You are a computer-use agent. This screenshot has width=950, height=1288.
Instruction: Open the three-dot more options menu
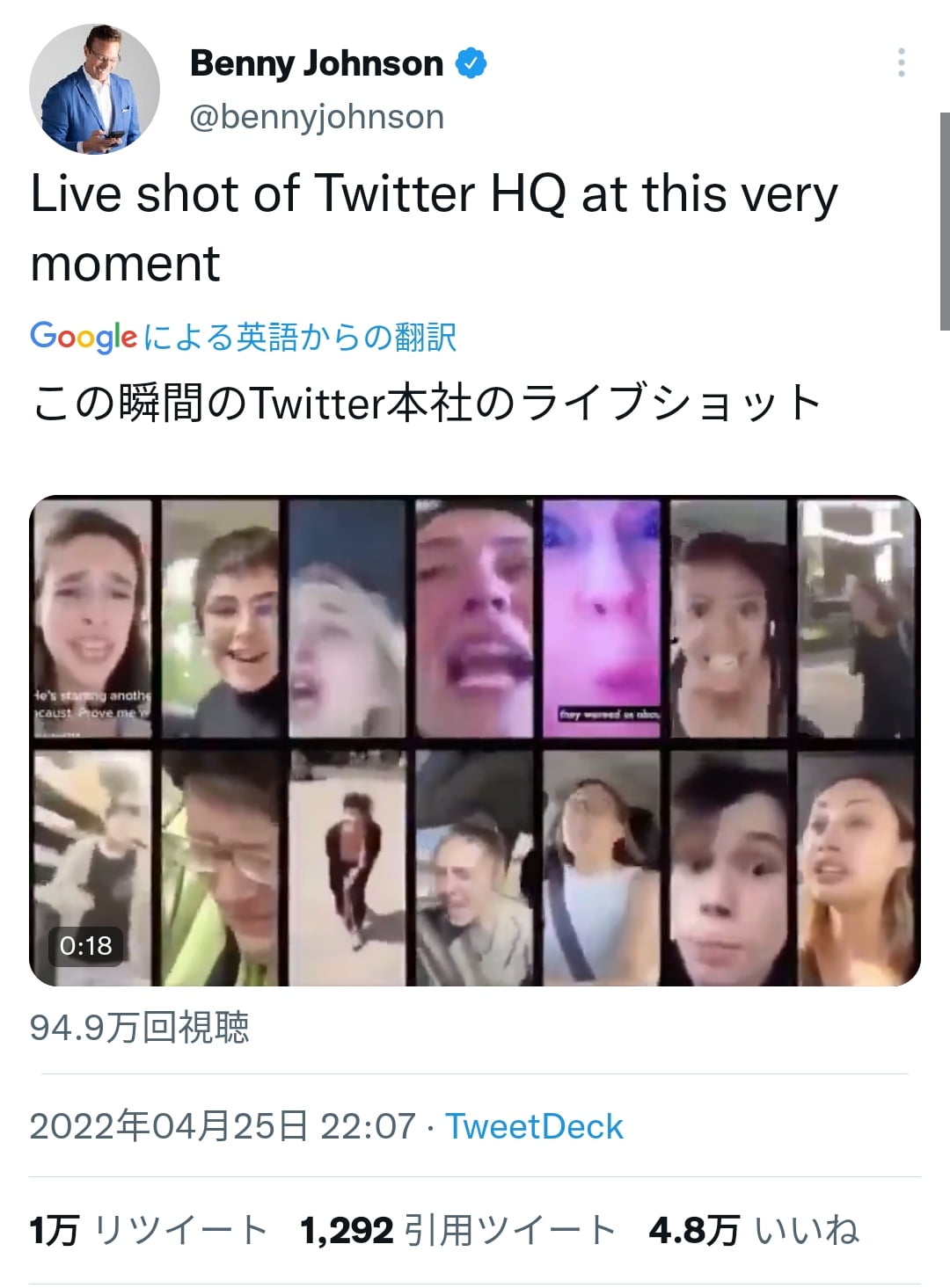[x=901, y=62]
